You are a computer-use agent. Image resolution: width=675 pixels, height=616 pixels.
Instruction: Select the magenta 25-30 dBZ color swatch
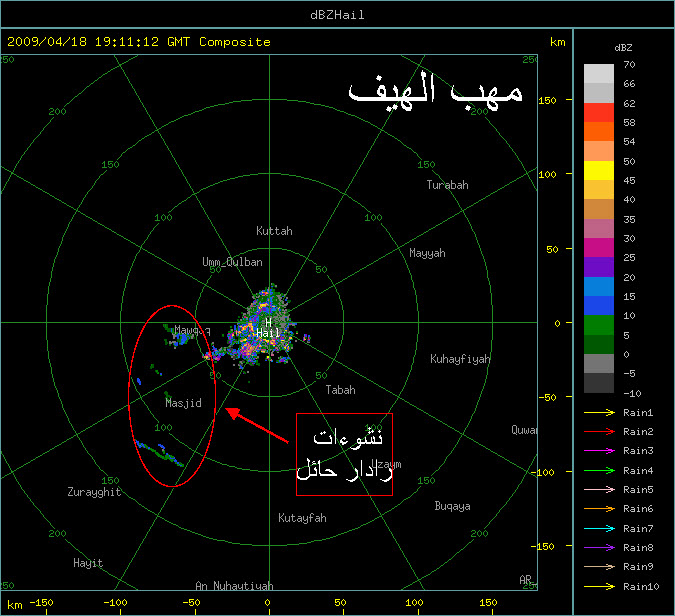599,248
